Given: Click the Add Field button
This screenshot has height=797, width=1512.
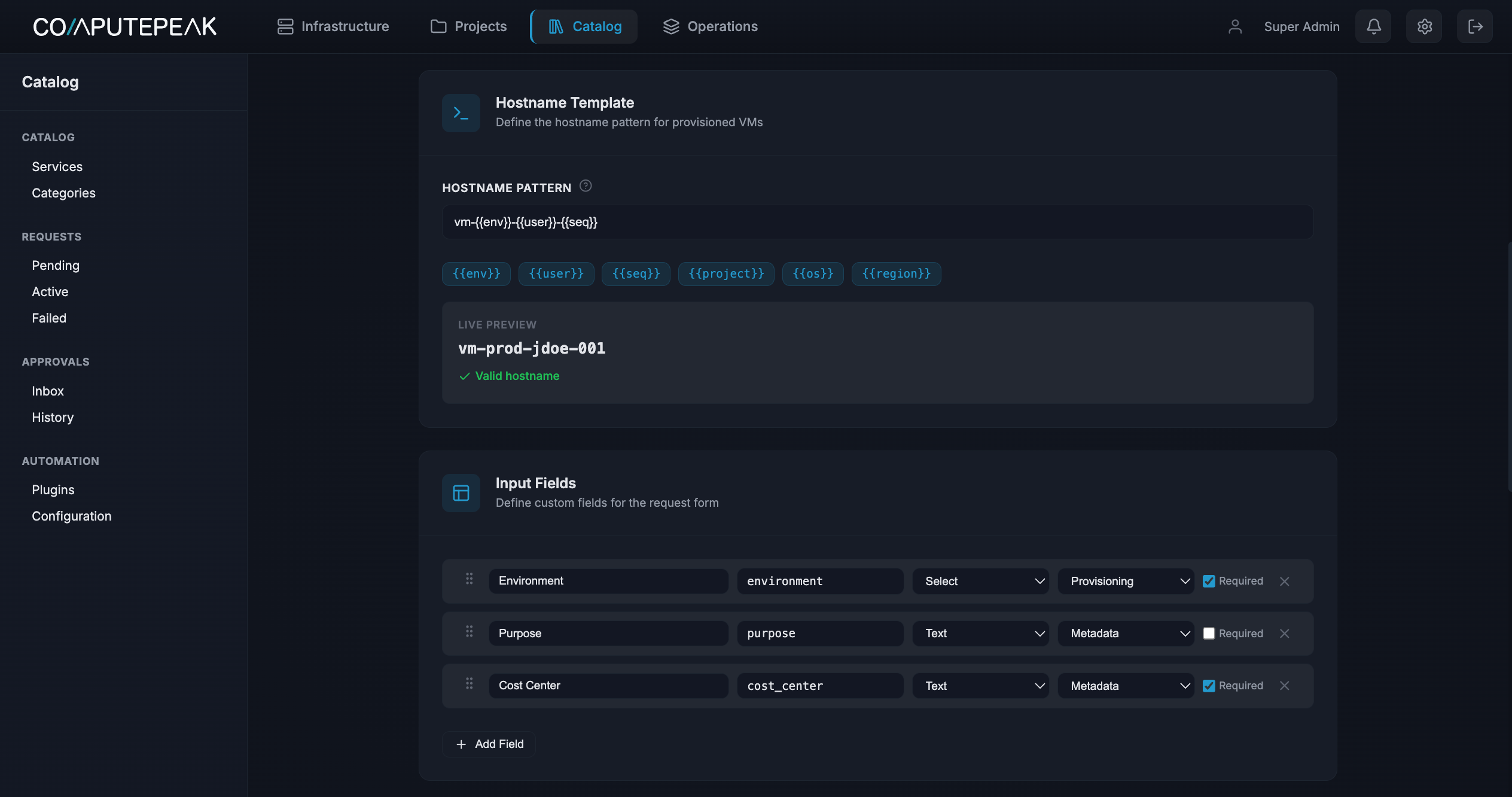Looking at the screenshot, I should [x=489, y=744].
